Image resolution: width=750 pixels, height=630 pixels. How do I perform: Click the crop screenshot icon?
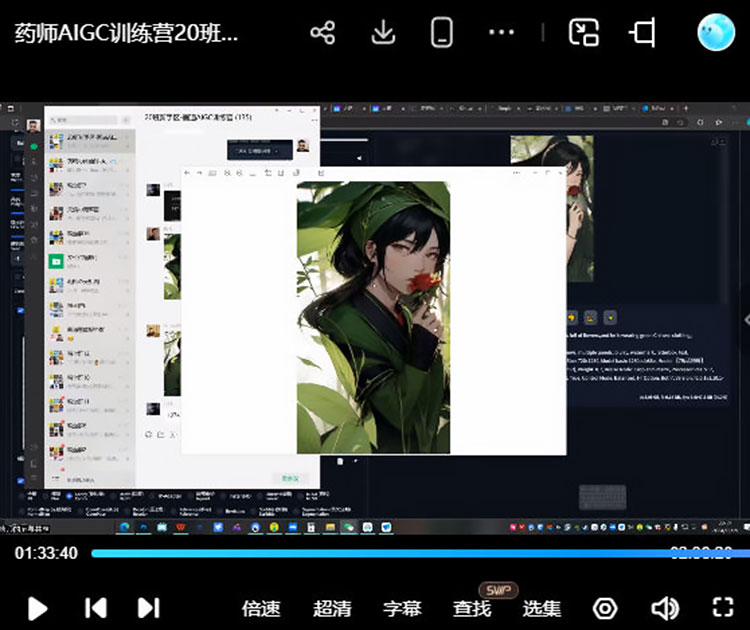[x=643, y=33]
